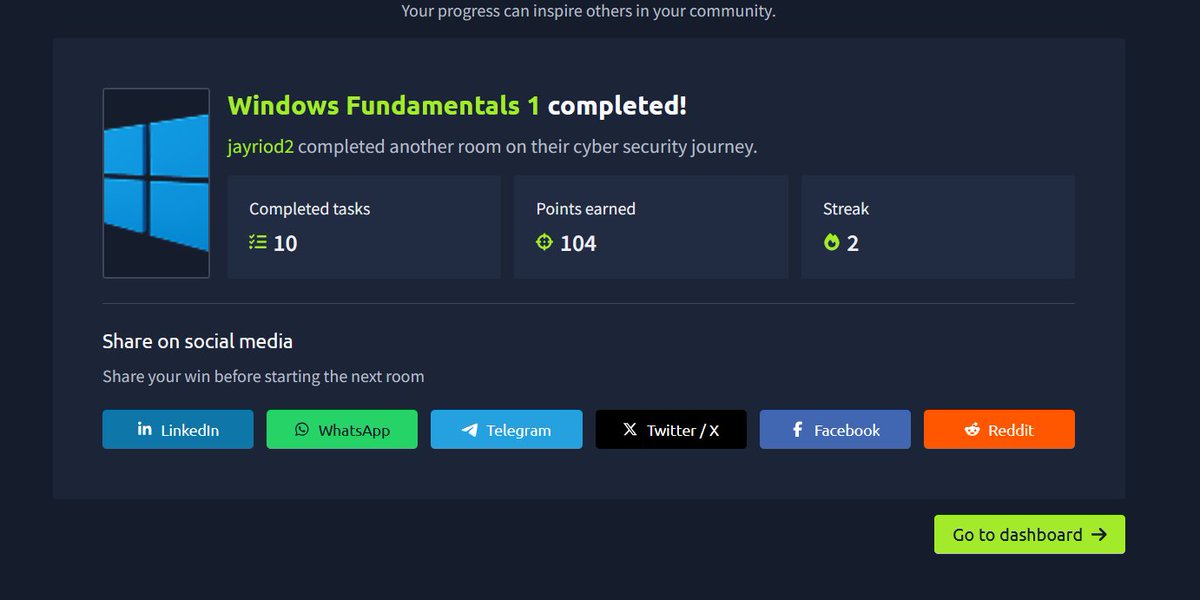Share the win on Reddit
The image size is (1200, 600).
(x=999, y=429)
